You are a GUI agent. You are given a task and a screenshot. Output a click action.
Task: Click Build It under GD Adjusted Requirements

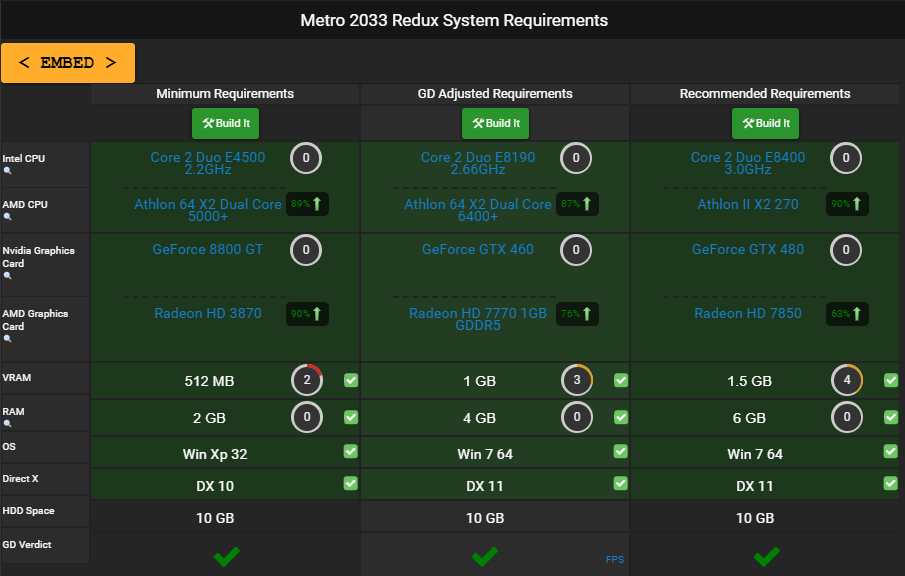496,124
